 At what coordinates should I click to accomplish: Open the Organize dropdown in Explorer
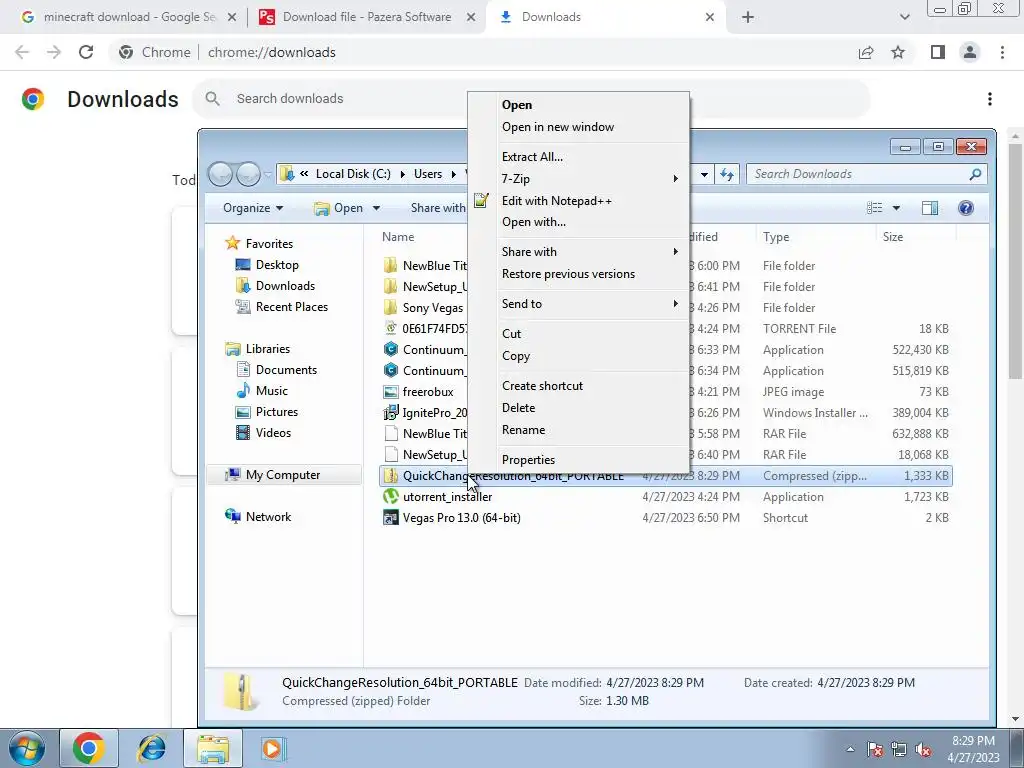[253, 208]
